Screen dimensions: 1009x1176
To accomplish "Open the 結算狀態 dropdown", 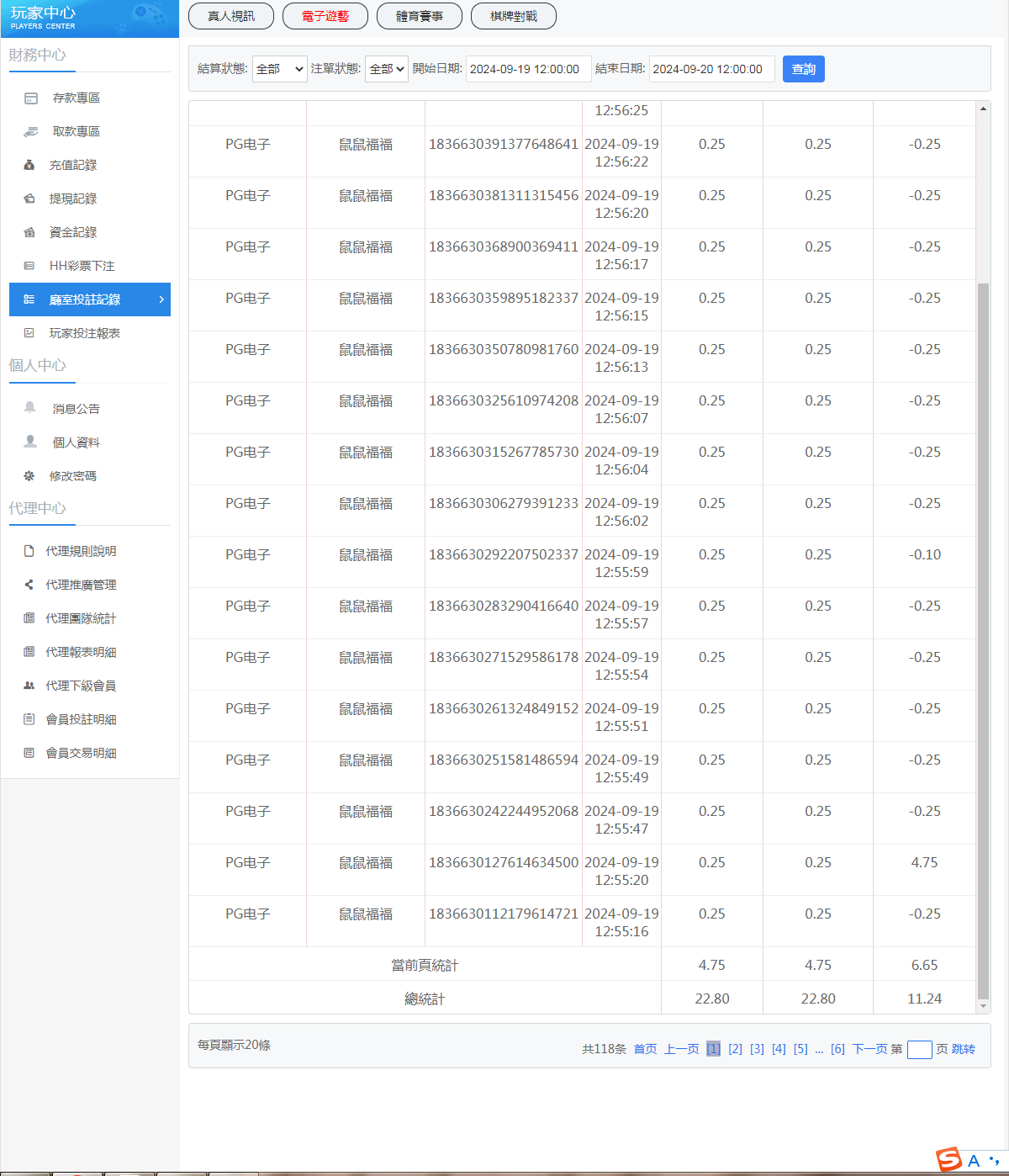I will (x=280, y=69).
